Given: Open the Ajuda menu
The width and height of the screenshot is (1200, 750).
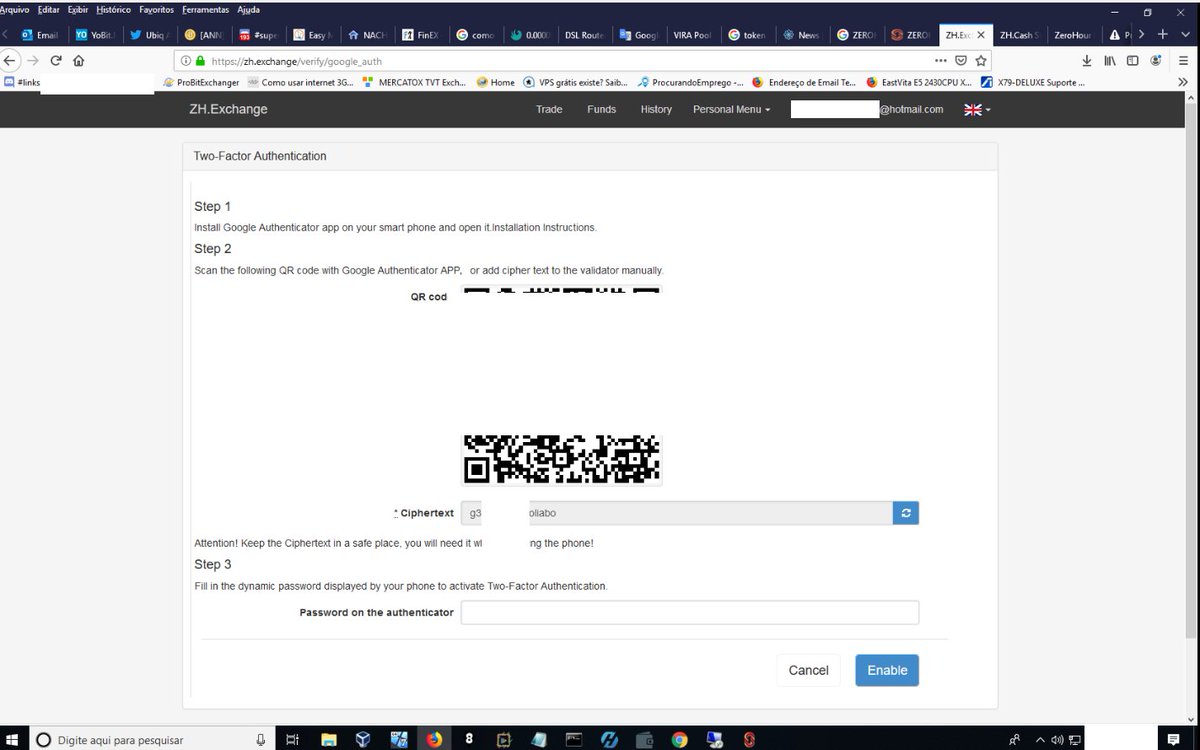Looking at the screenshot, I should point(248,9).
